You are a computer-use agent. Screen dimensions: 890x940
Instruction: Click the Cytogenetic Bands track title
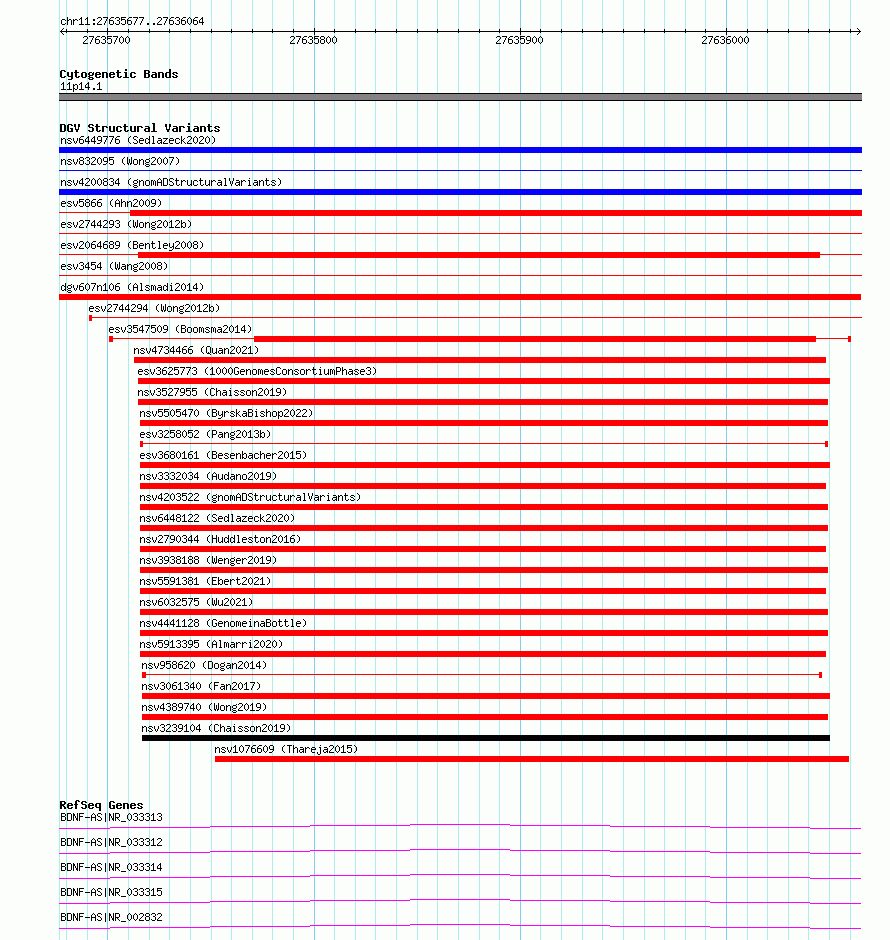(119, 74)
